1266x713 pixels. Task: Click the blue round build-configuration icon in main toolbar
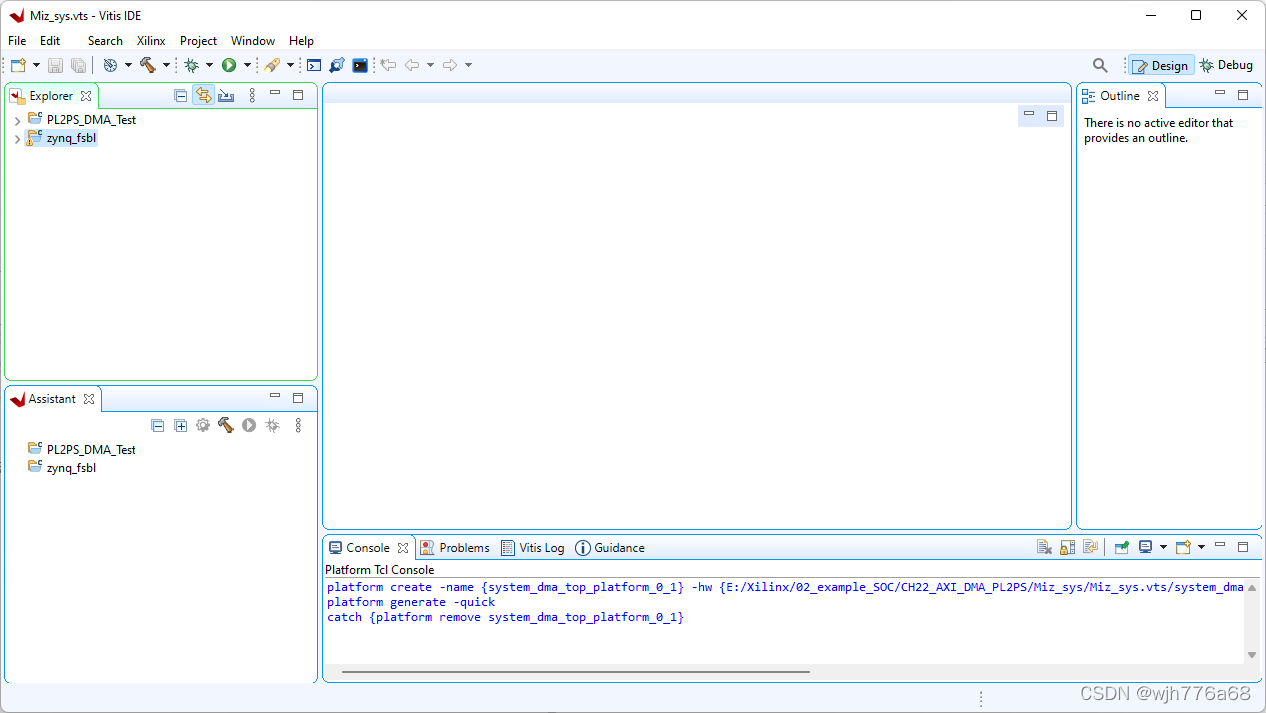click(110, 65)
